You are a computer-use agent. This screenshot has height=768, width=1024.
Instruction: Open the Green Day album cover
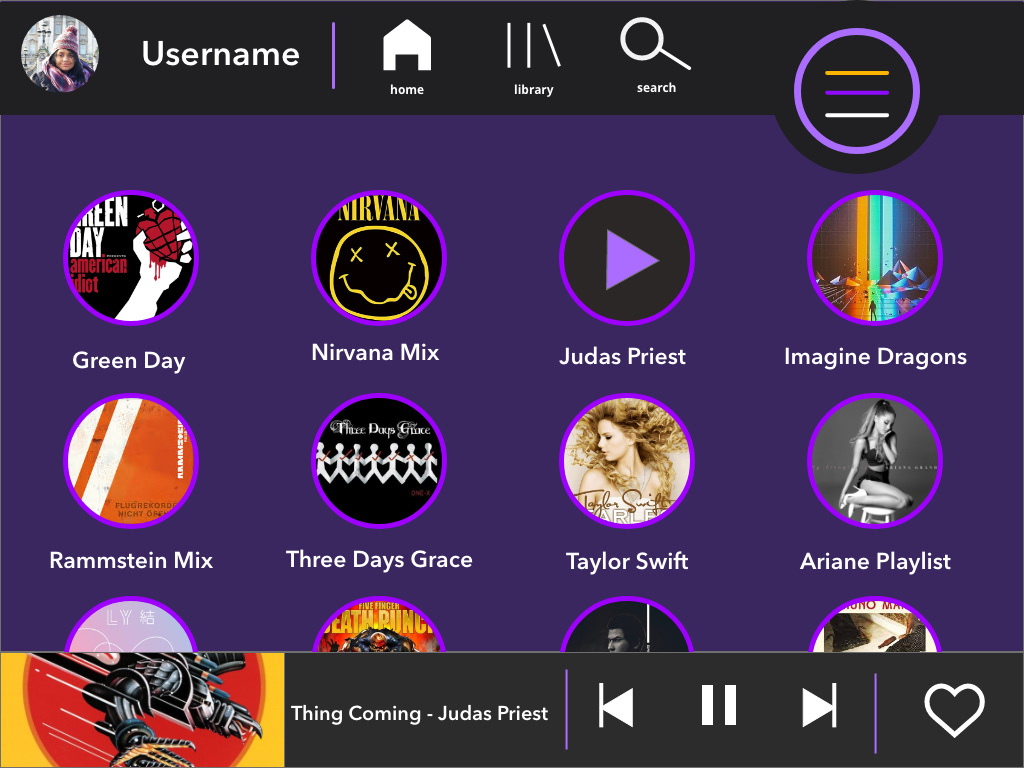pos(131,258)
